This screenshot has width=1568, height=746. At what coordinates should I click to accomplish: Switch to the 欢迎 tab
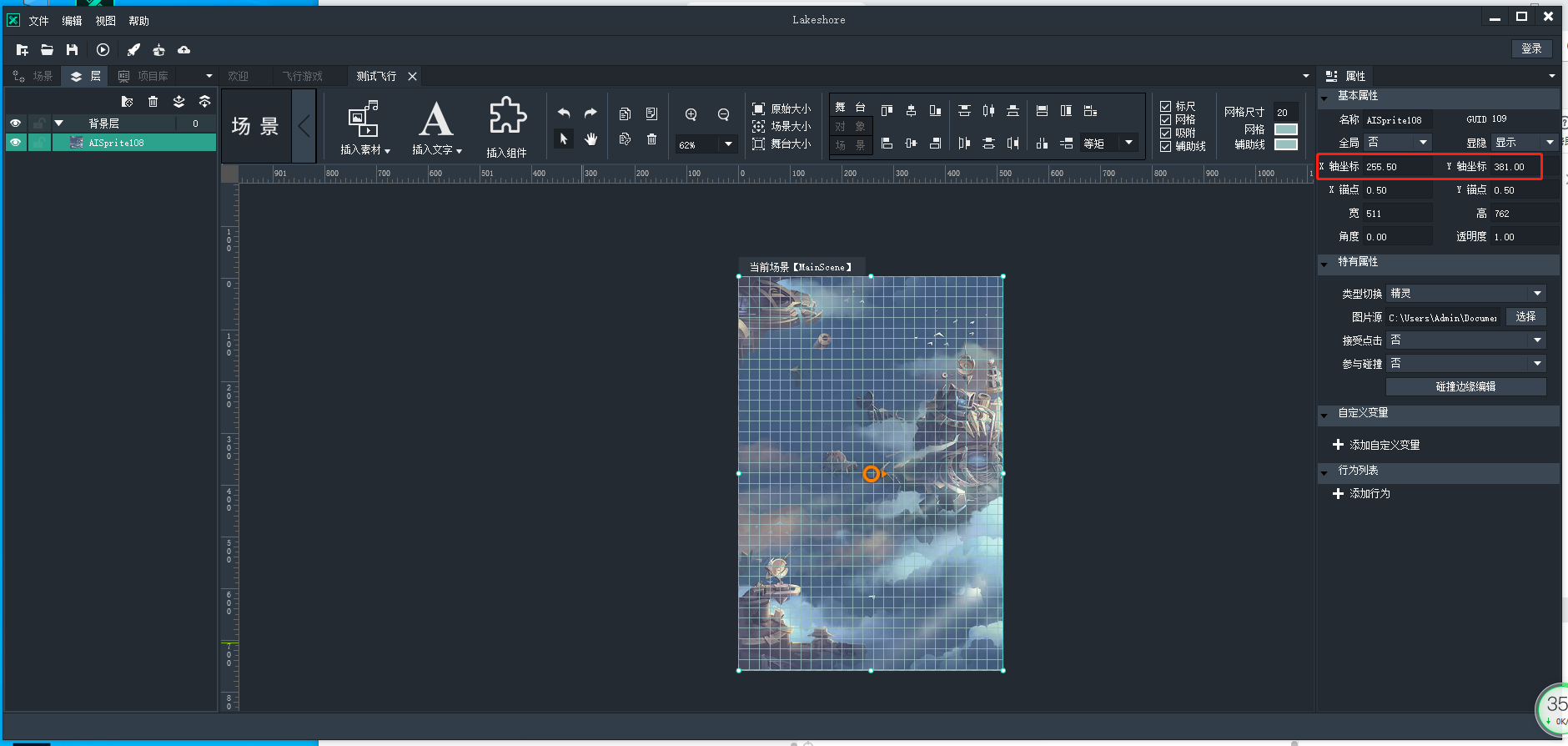(x=239, y=76)
